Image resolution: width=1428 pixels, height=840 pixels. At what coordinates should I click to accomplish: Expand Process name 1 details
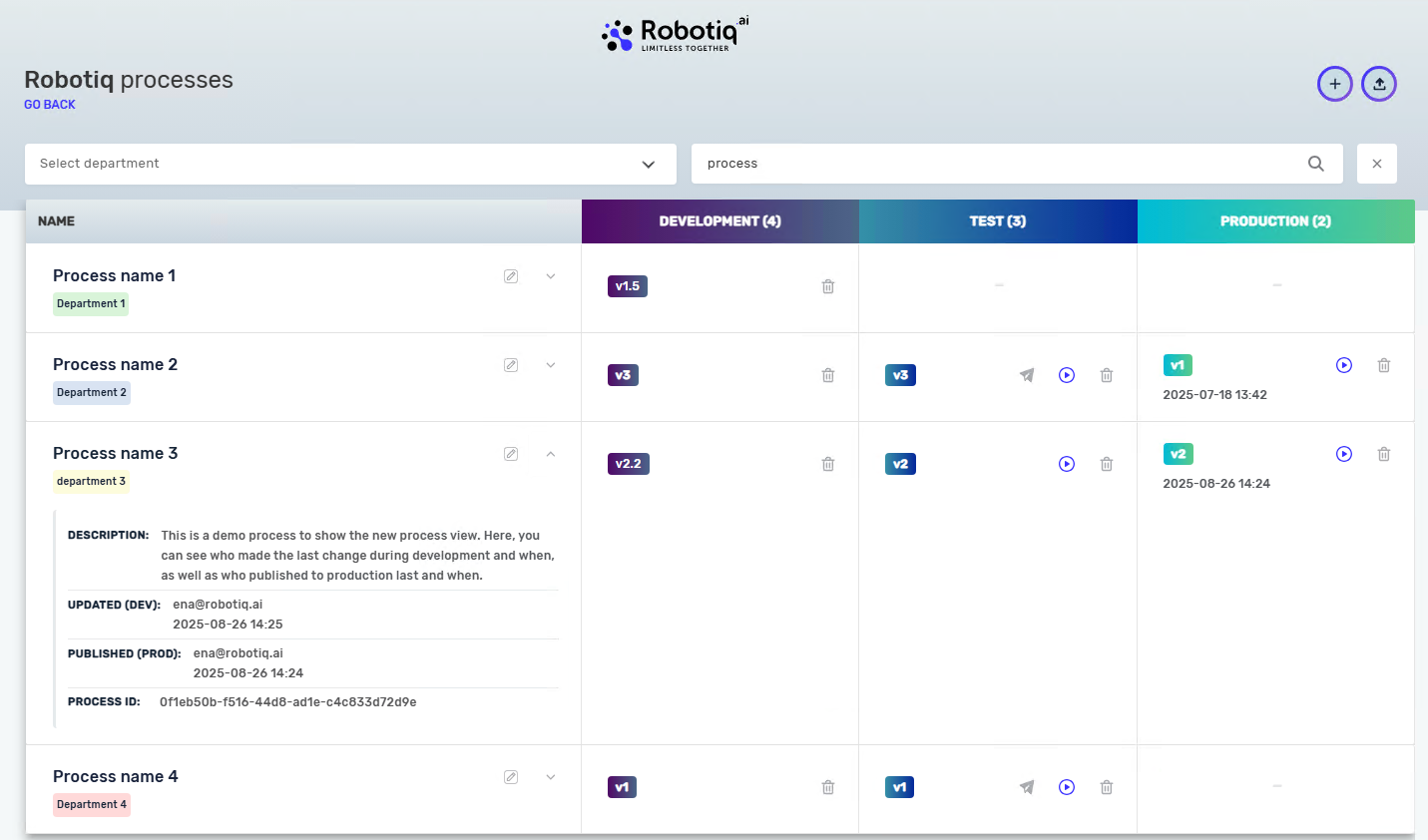pos(551,276)
